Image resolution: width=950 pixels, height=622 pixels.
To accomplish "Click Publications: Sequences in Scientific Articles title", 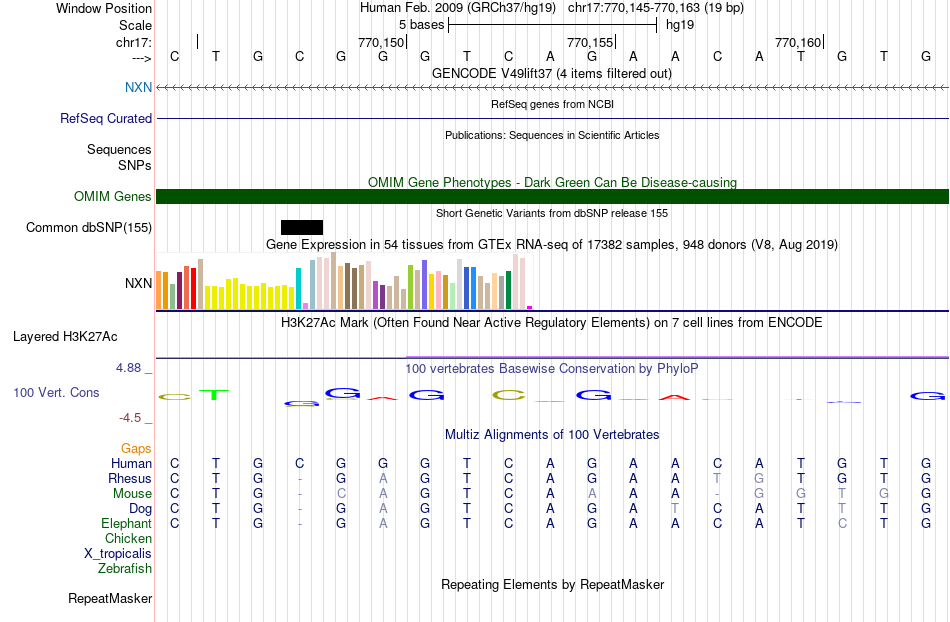I will click(552, 135).
